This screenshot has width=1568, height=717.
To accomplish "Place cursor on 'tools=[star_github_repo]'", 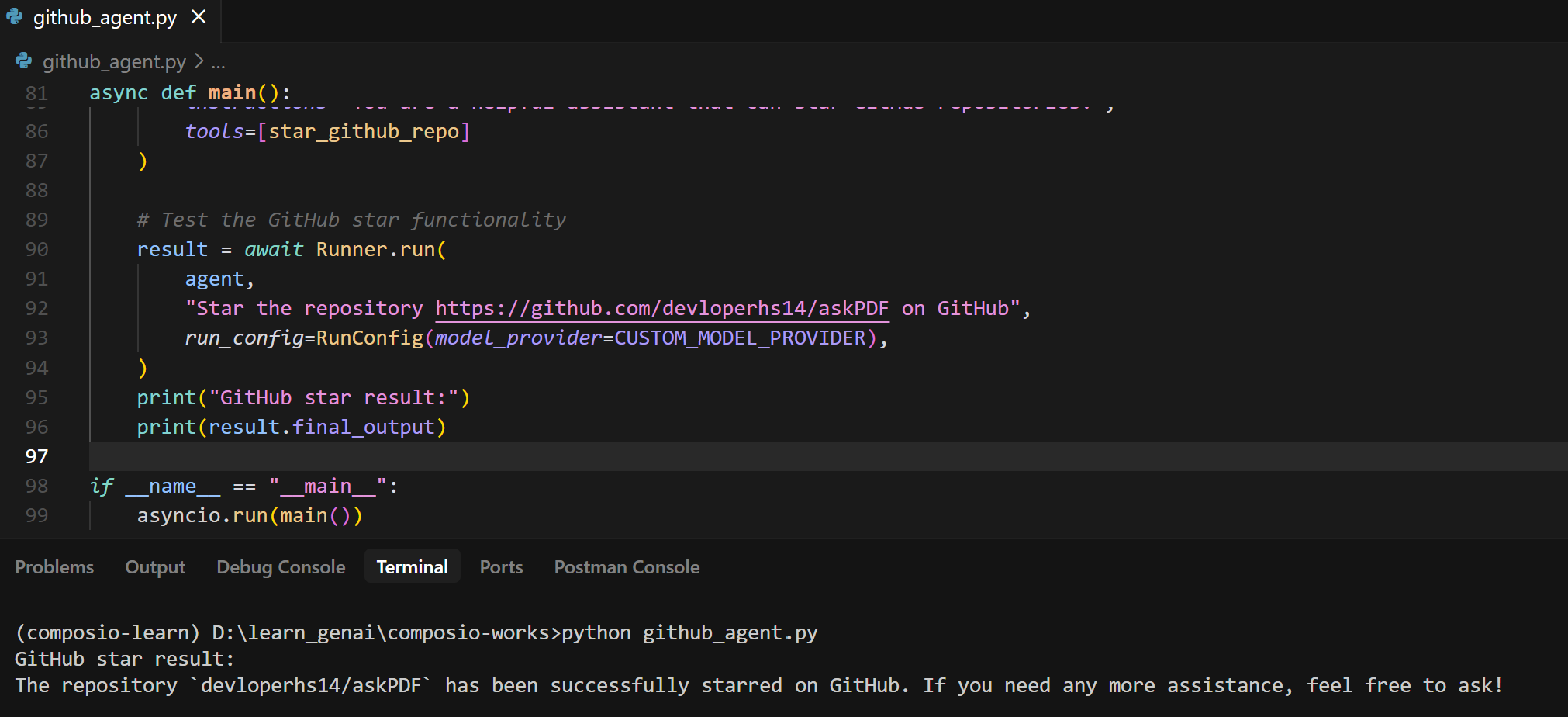I will coord(327,132).
